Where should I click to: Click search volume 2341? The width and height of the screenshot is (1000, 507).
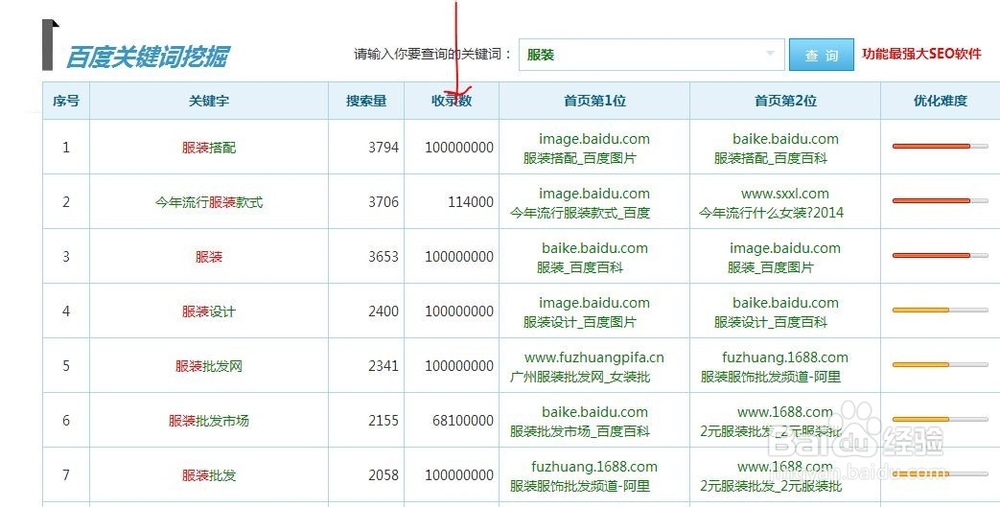383,366
